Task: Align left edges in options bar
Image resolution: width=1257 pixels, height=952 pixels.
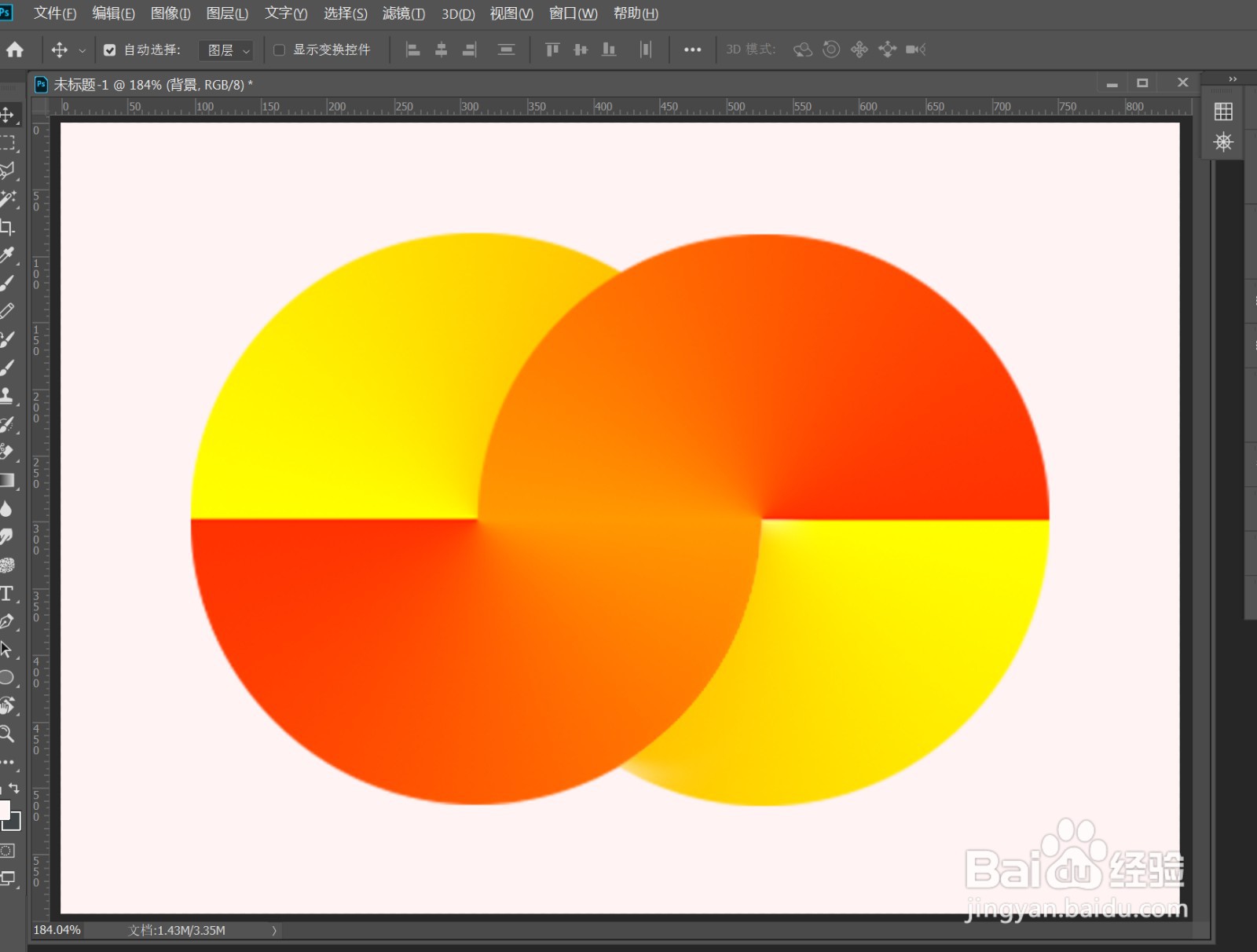Action: 412,49
